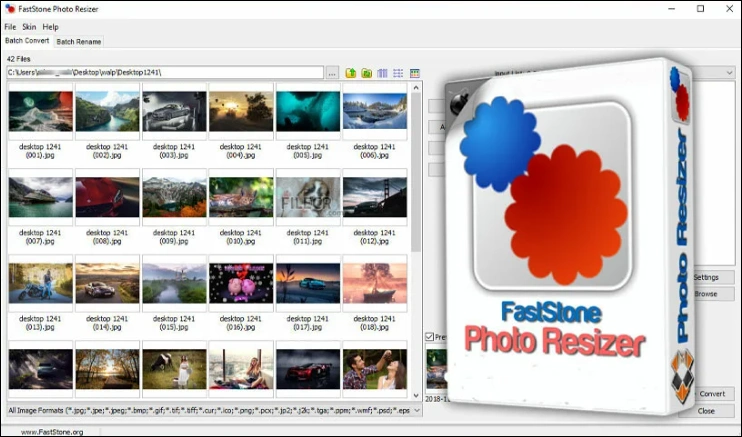Select thumbnail of desktop 1241 (008).jpg
Image resolution: width=742 pixels, height=437 pixels.
(x=107, y=197)
